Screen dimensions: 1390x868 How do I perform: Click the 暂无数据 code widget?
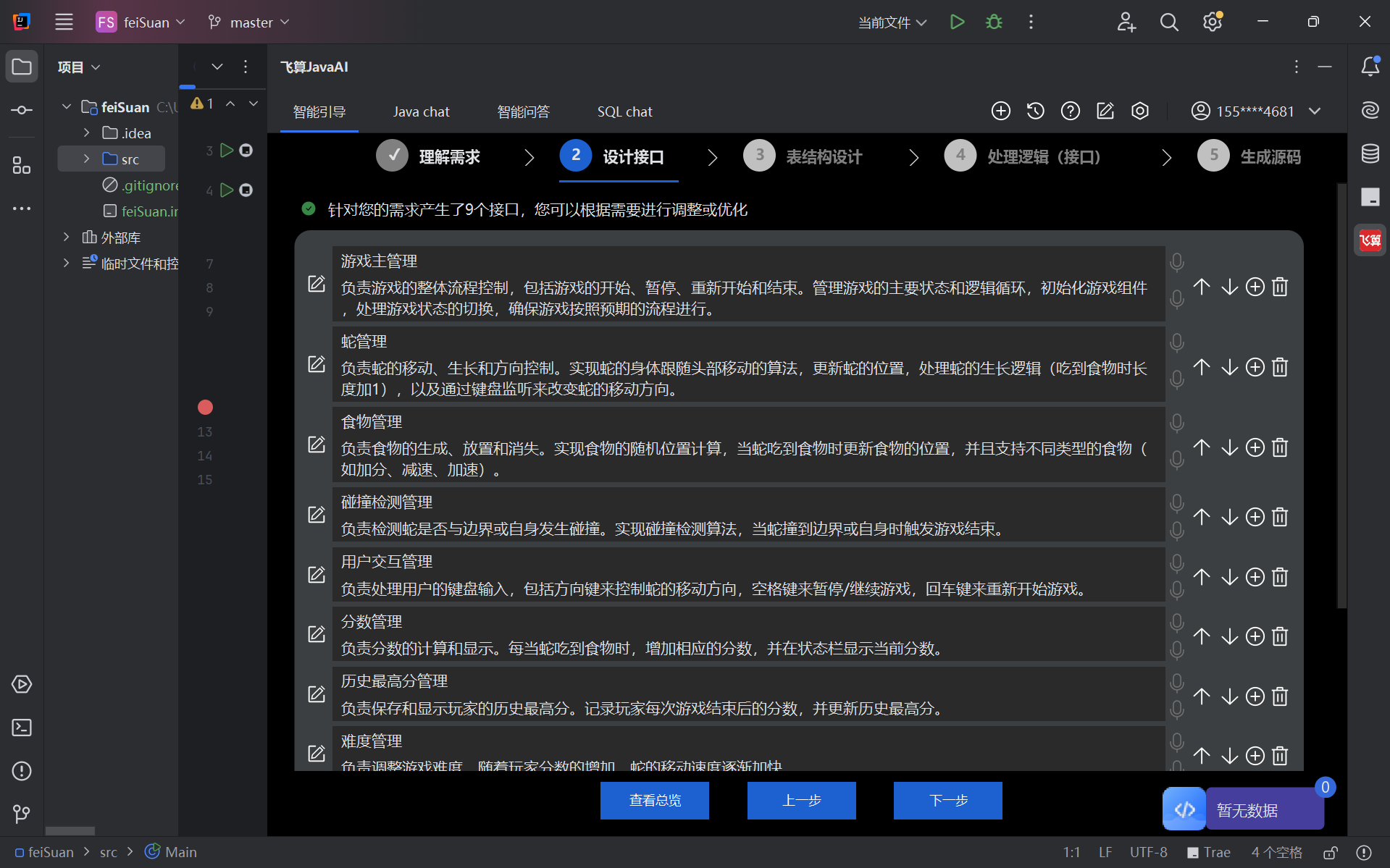click(x=1244, y=809)
